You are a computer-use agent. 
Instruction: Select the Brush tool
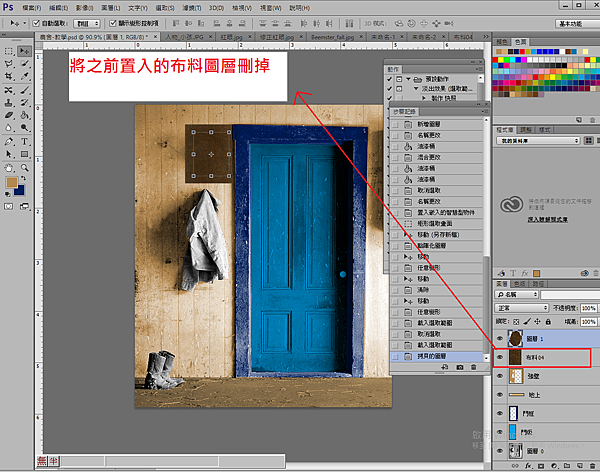pos(24,90)
